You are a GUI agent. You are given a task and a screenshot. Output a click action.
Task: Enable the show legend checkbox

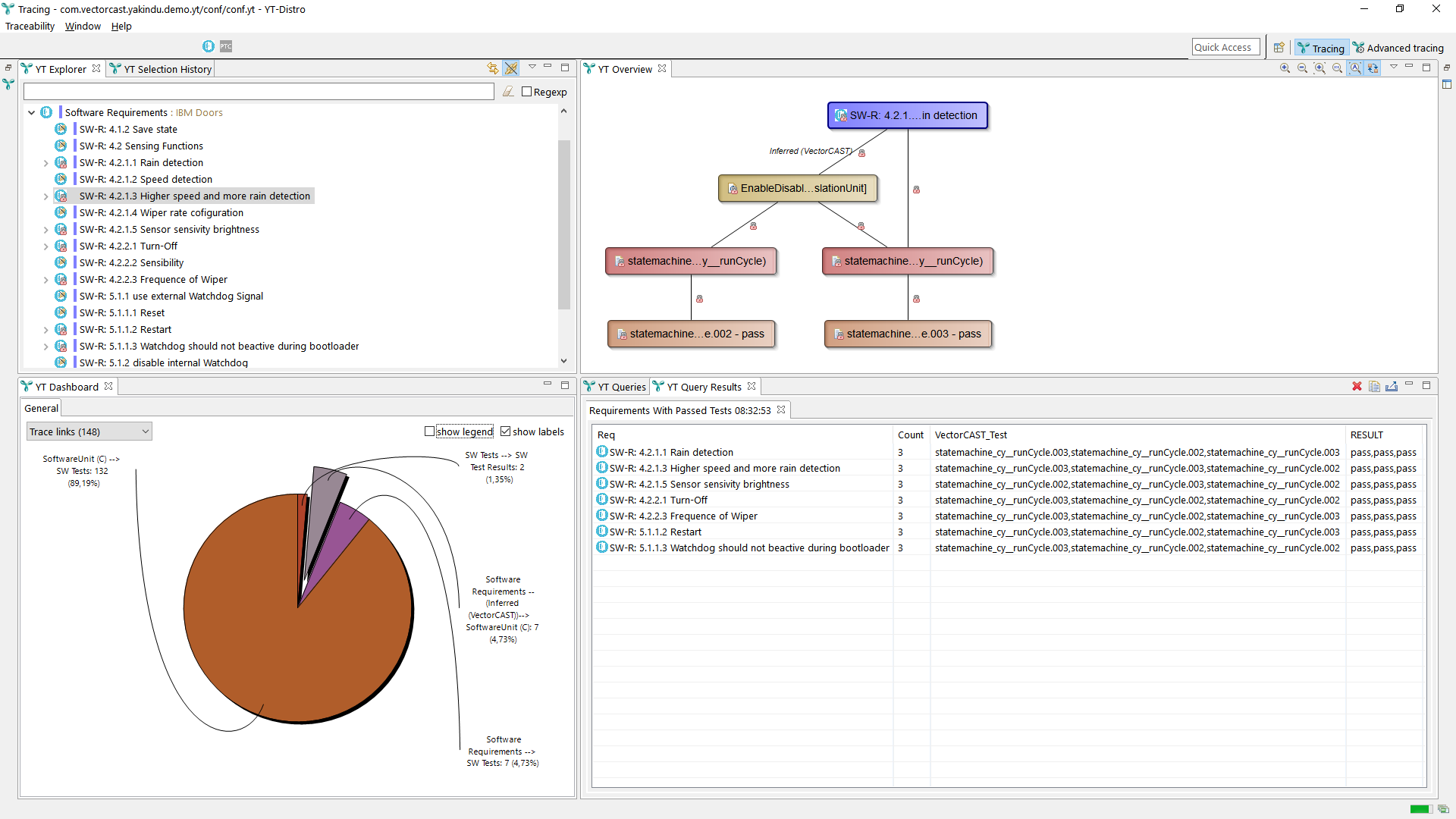click(x=429, y=431)
